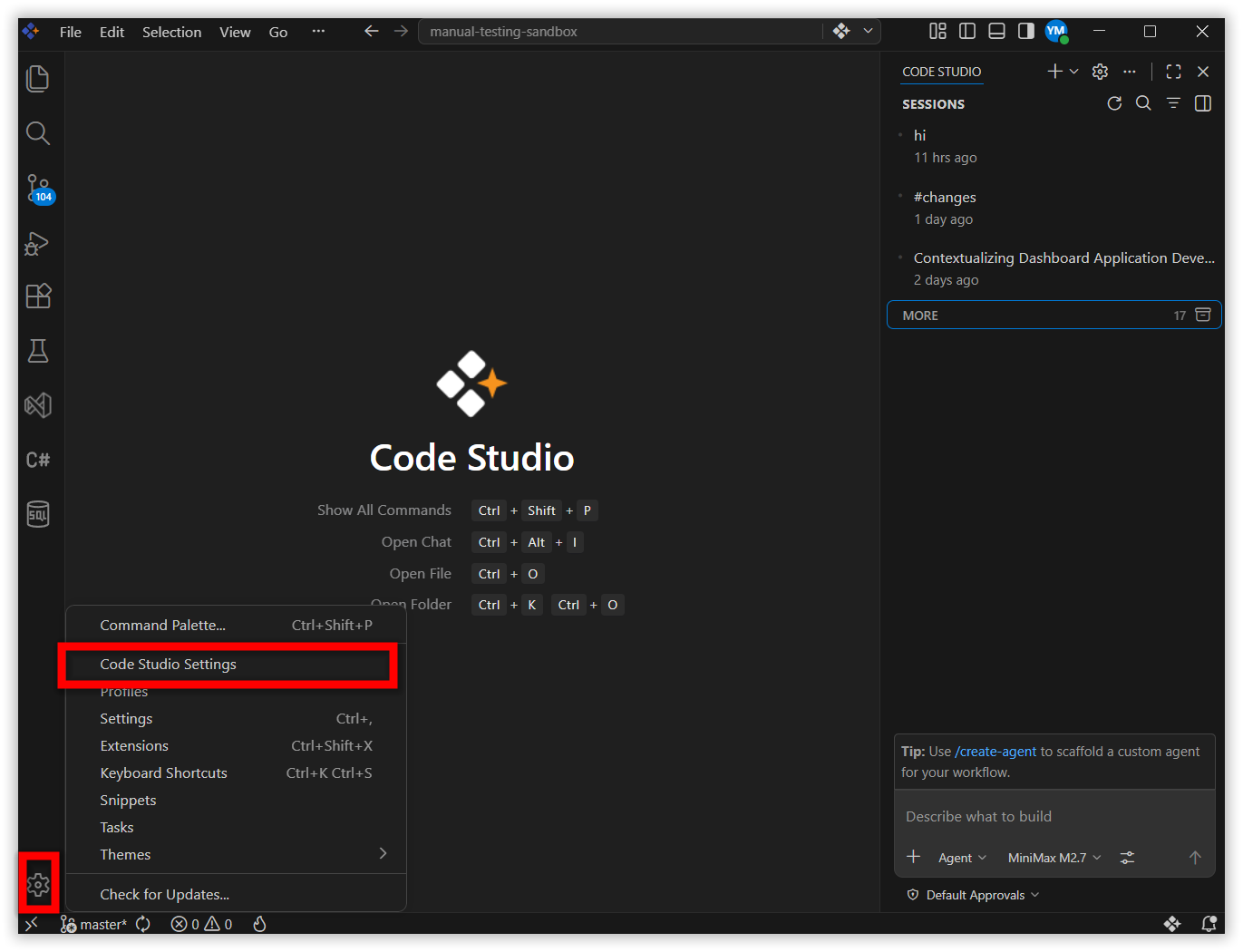Open MiniMax M2.7 model picker
Screen dimensions: 1243x952
click(1054, 858)
